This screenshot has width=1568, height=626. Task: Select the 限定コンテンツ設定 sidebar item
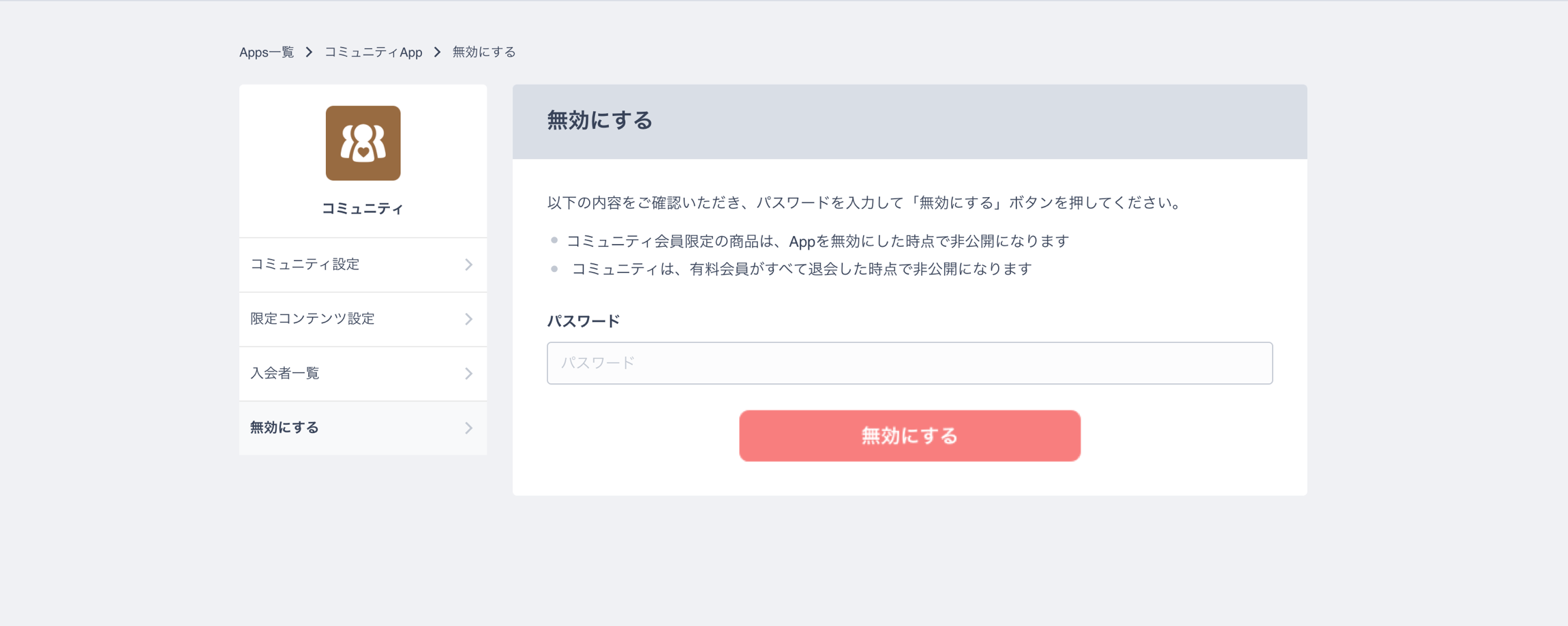pos(363,319)
